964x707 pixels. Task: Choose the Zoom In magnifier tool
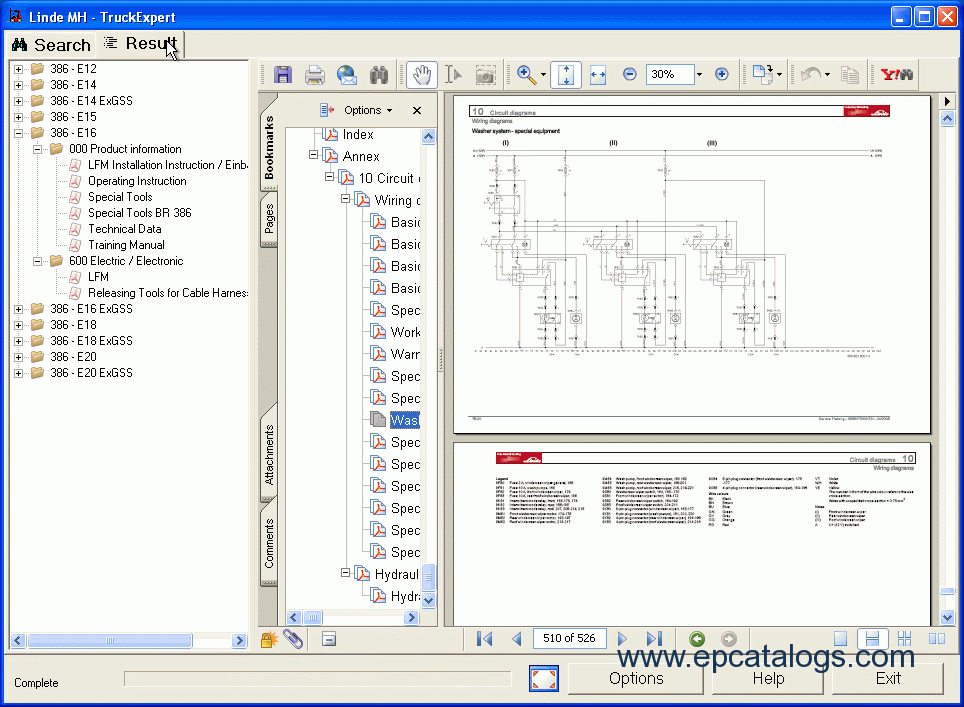tap(526, 75)
